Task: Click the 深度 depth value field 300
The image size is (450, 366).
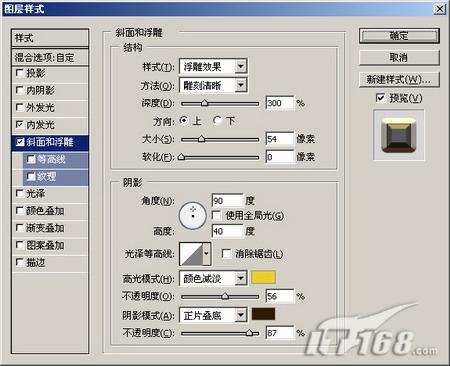Action: pos(280,103)
